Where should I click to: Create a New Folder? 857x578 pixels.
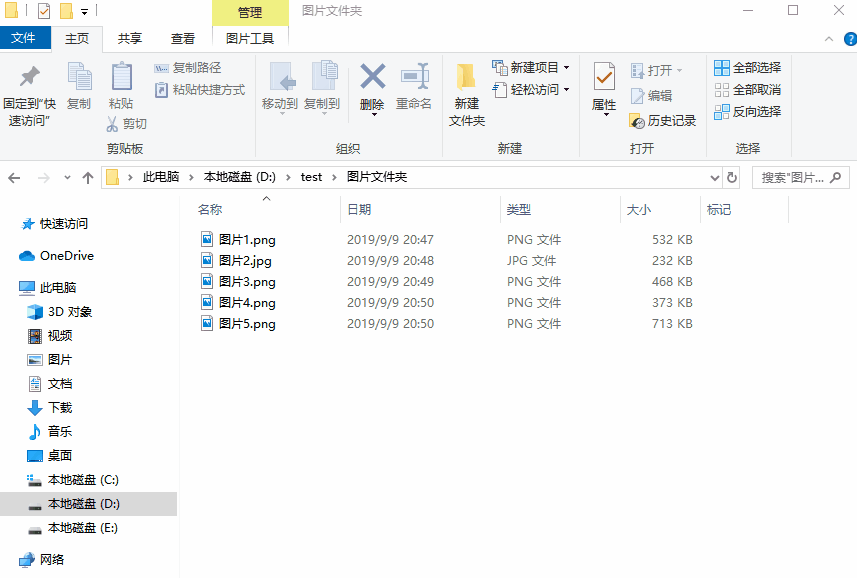[467, 95]
